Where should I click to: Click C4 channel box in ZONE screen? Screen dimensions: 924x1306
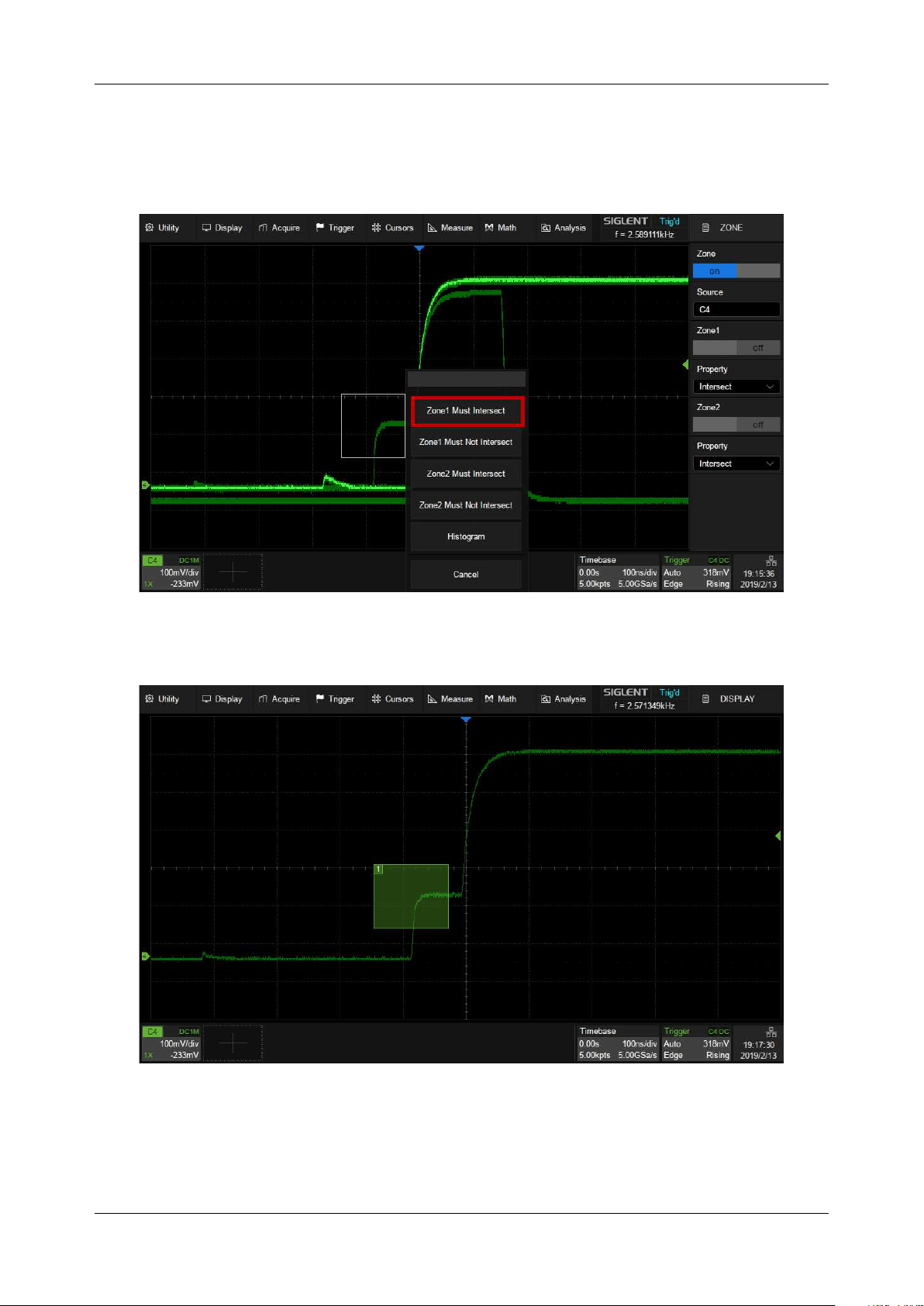(171, 572)
